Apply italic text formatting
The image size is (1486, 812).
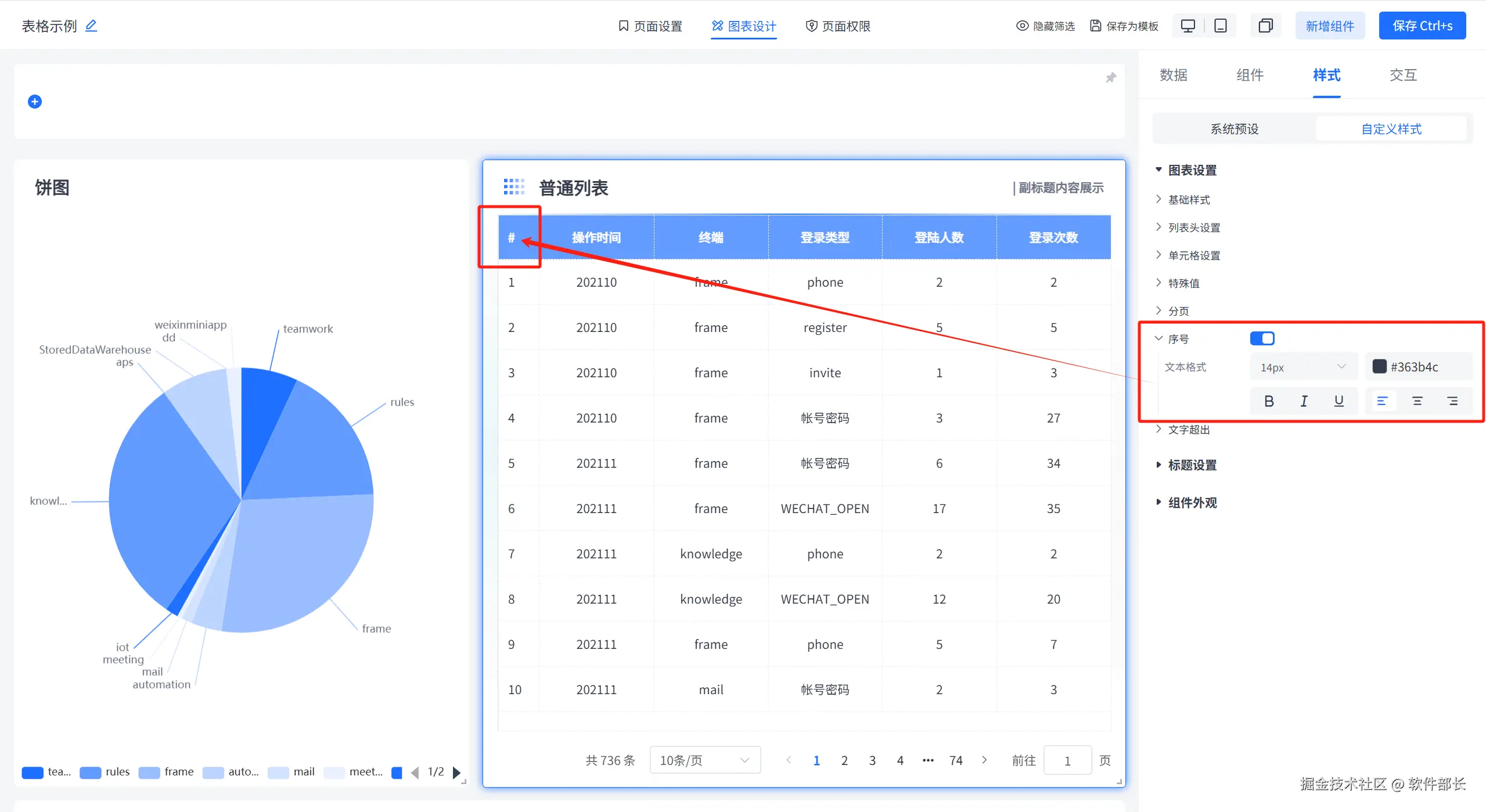[1304, 401]
